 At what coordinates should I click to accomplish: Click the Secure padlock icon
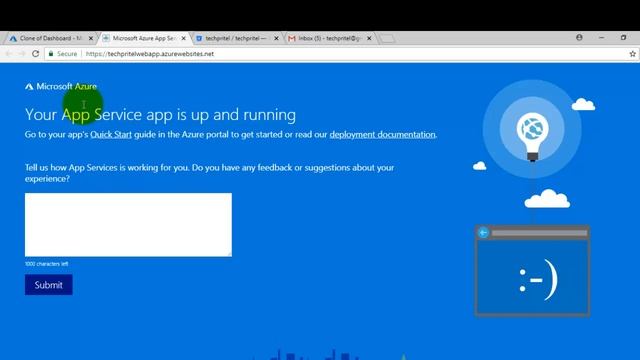[51, 53]
